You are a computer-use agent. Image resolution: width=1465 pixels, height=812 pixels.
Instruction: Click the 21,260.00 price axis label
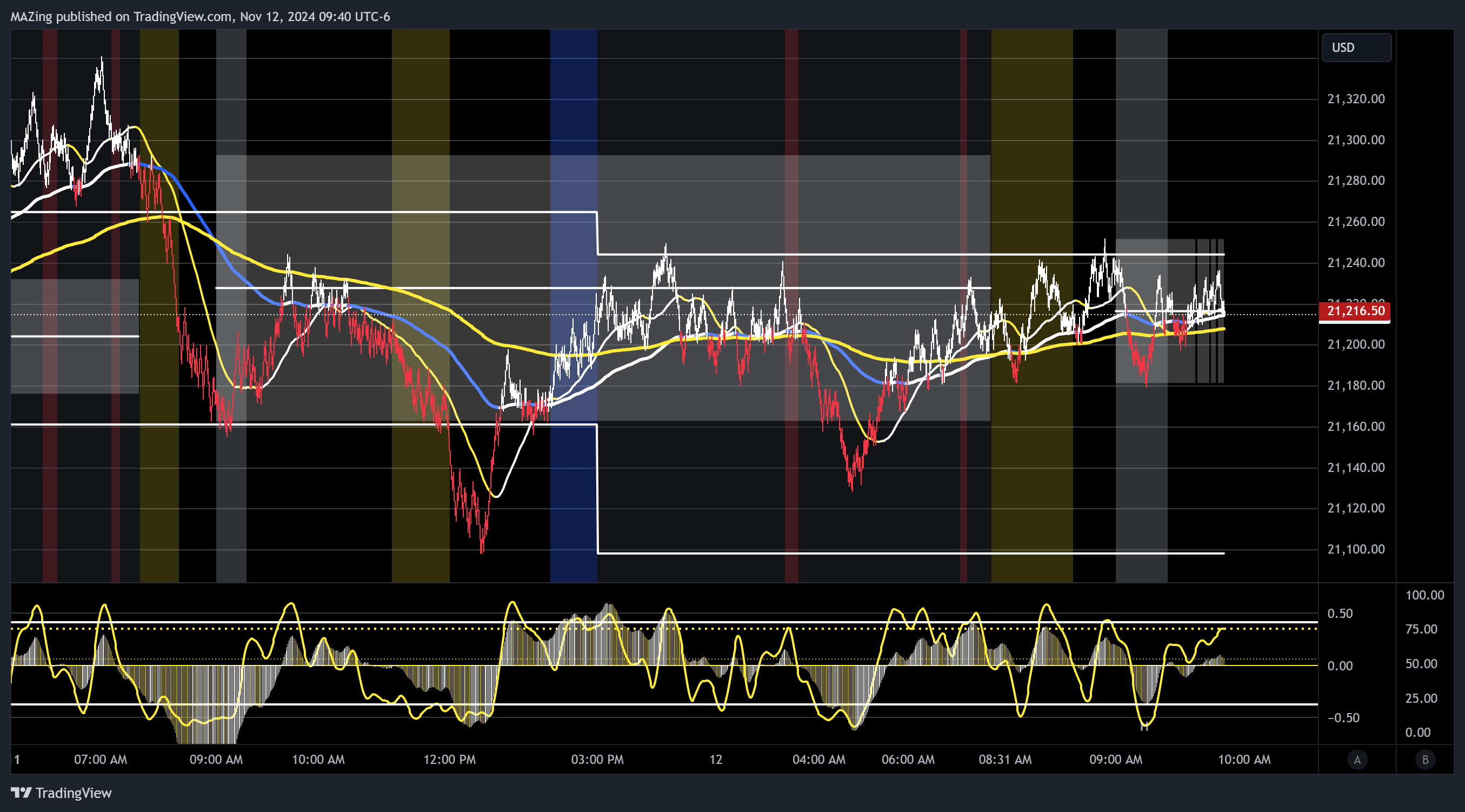point(1356,222)
